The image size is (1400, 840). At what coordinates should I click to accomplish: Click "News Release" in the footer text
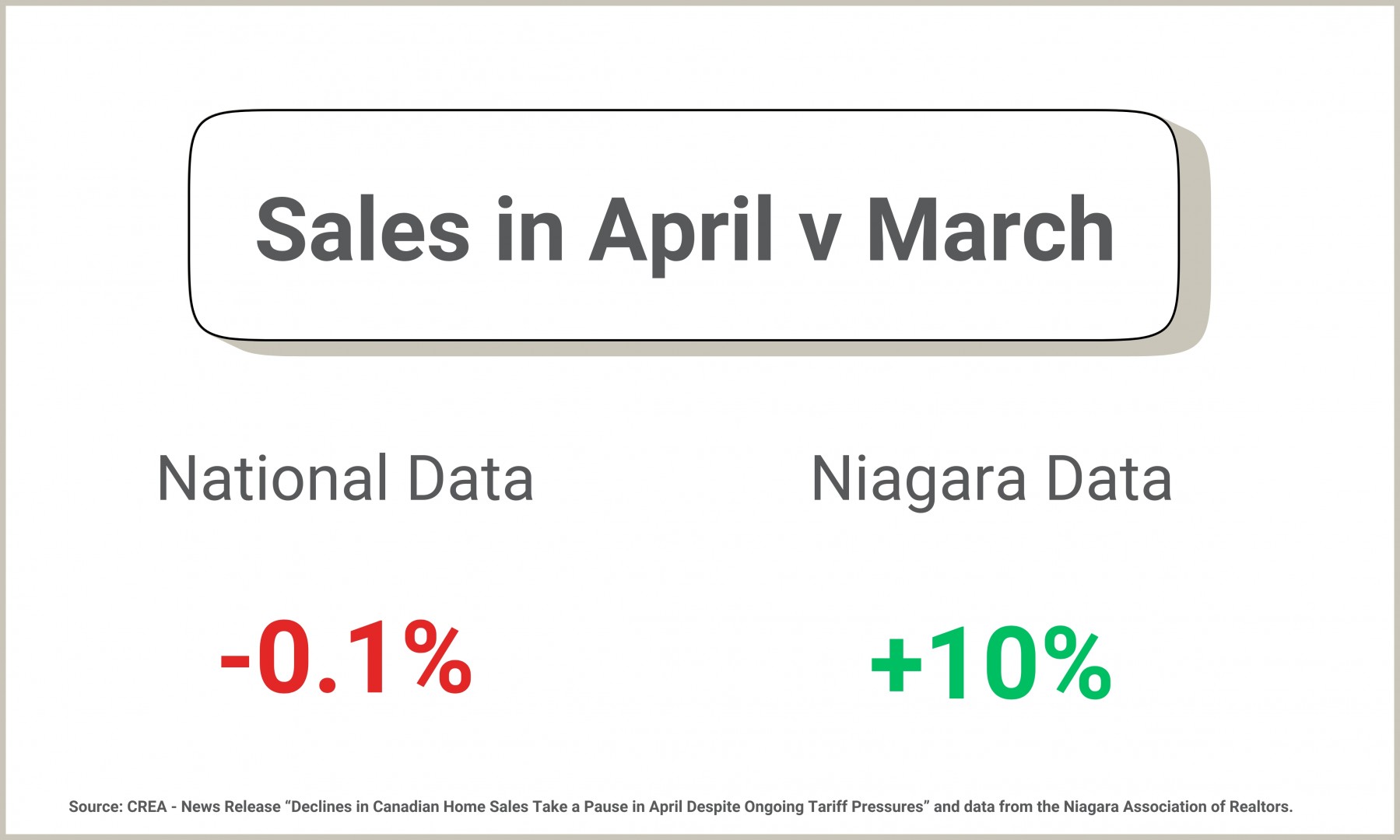(230, 807)
